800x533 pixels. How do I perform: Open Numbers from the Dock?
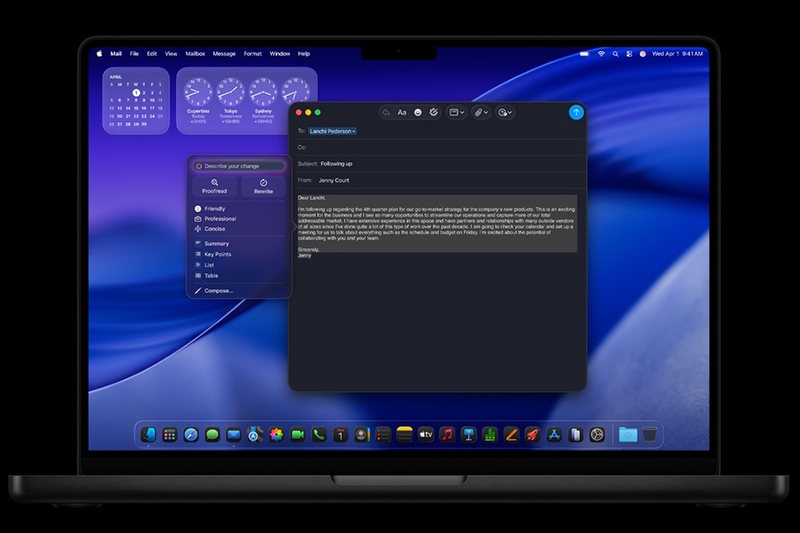[x=490, y=435]
